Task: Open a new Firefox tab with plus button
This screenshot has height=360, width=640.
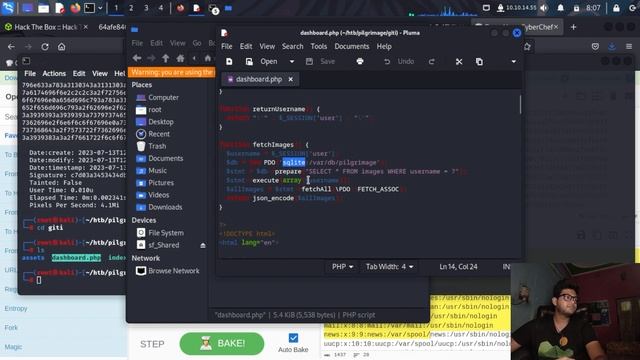Action: pyautogui.click(x=573, y=27)
